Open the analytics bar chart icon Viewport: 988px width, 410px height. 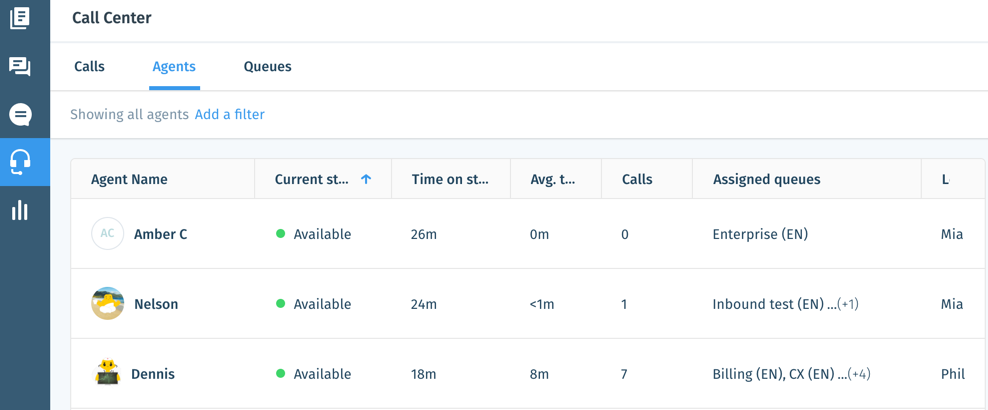[x=20, y=210]
